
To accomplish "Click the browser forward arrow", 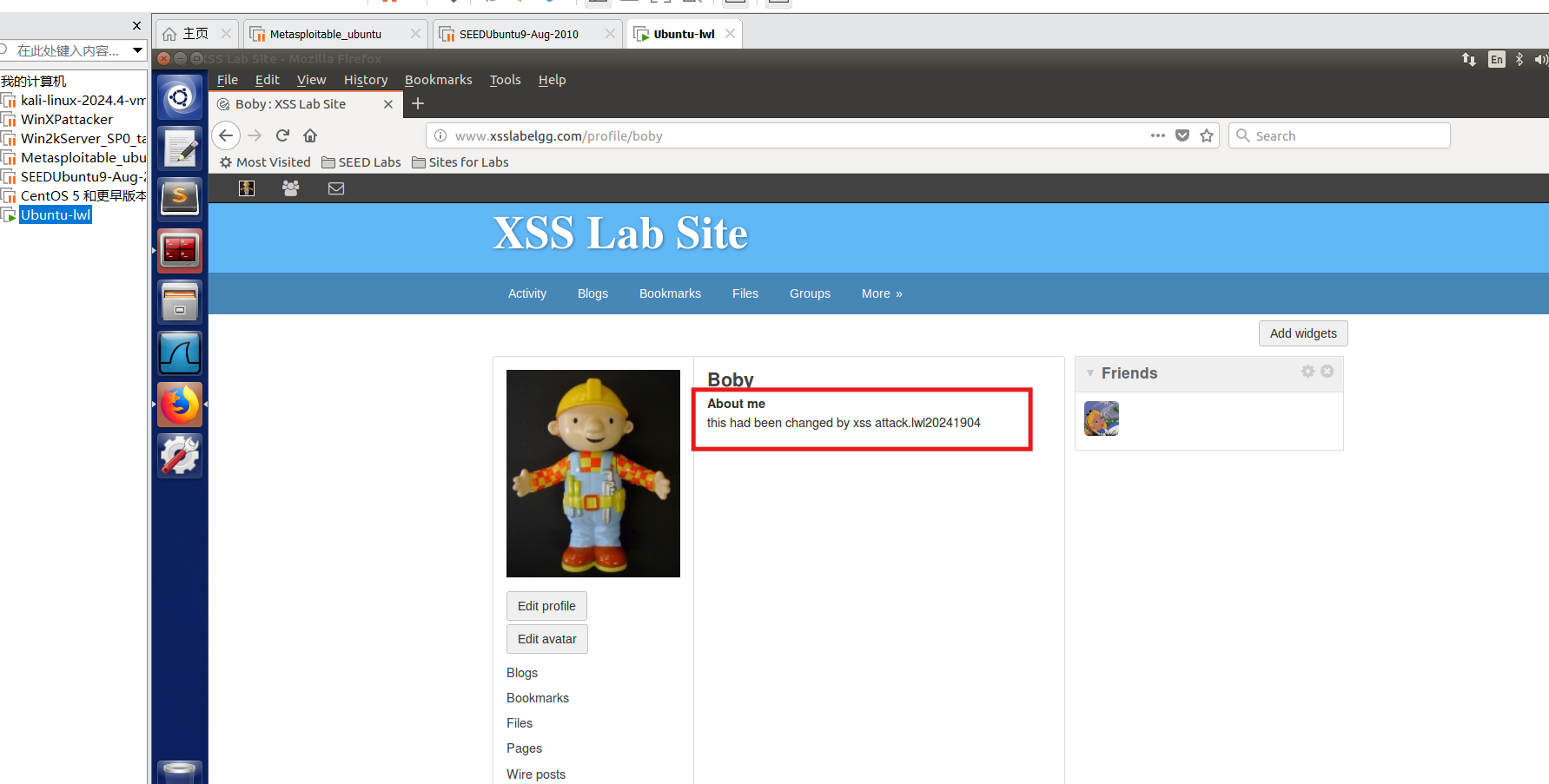I will click(255, 135).
